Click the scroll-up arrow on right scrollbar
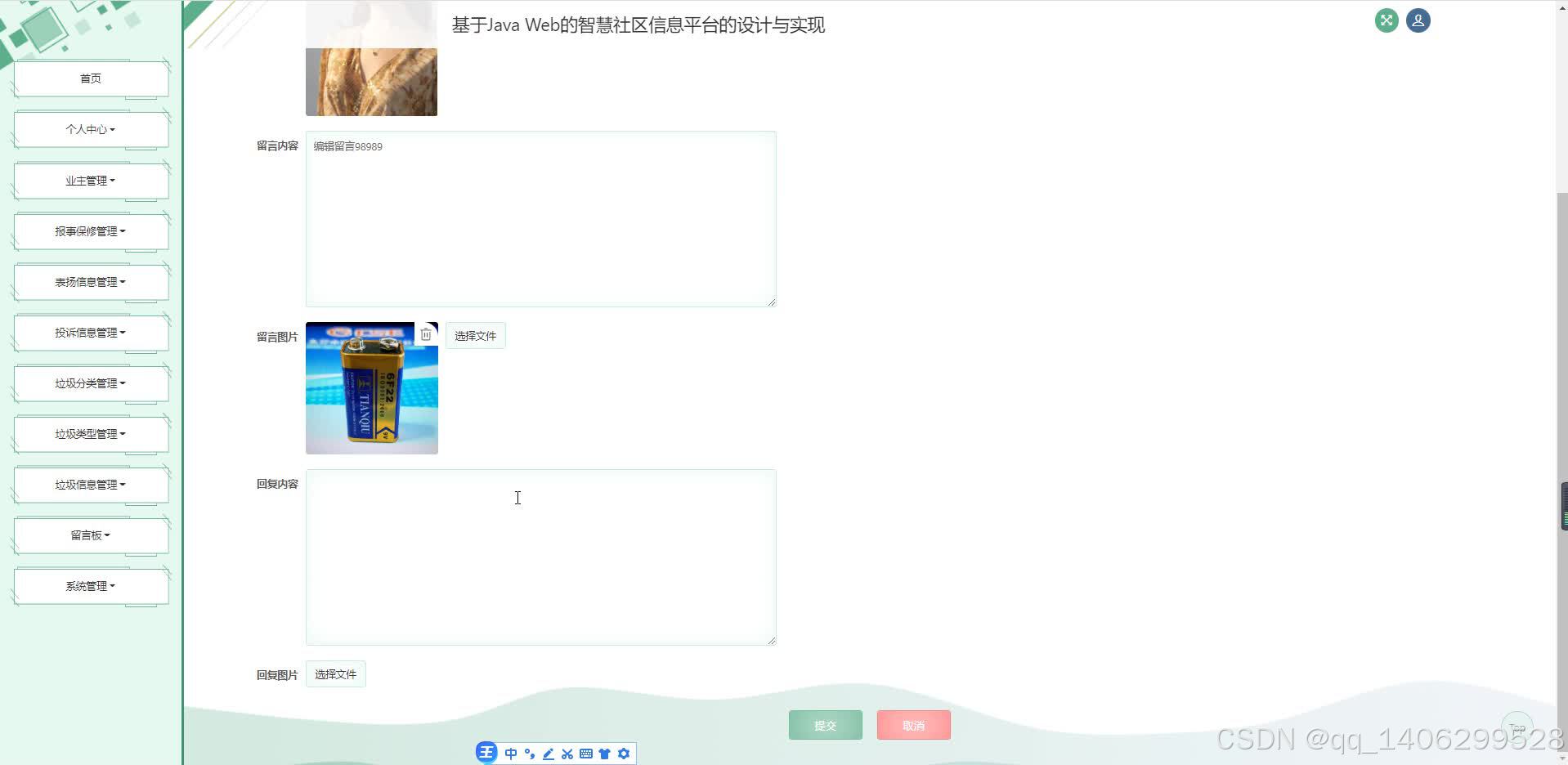This screenshot has height=765, width=1568. pyautogui.click(x=1561, y=7)
